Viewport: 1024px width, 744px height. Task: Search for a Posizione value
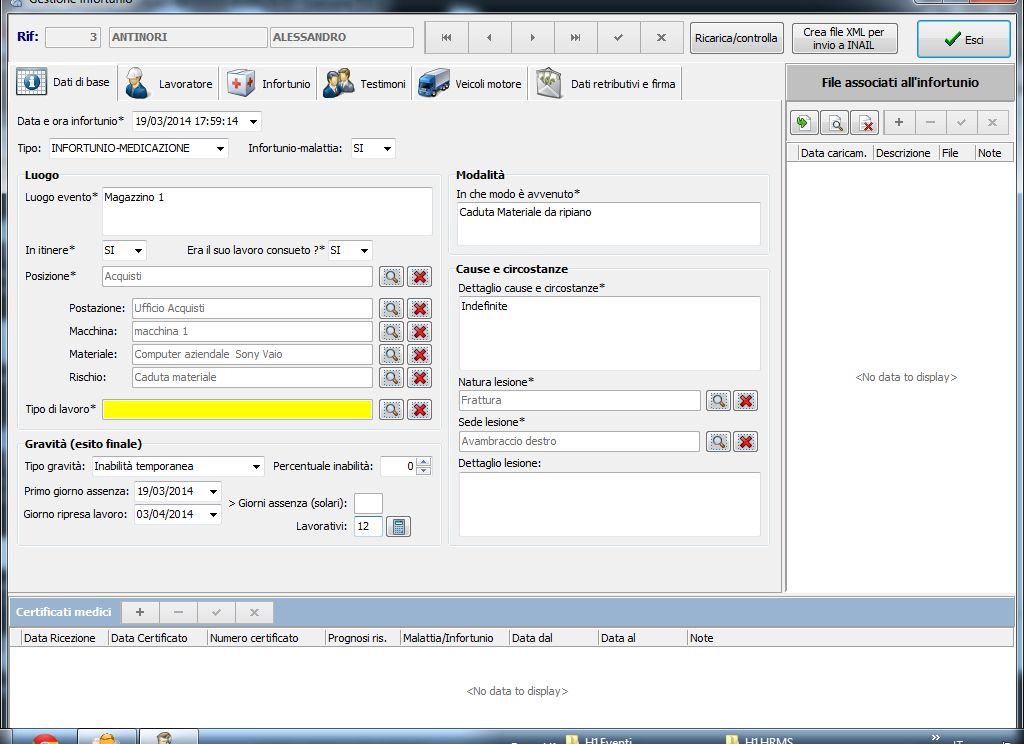click(x=391, y=276)
